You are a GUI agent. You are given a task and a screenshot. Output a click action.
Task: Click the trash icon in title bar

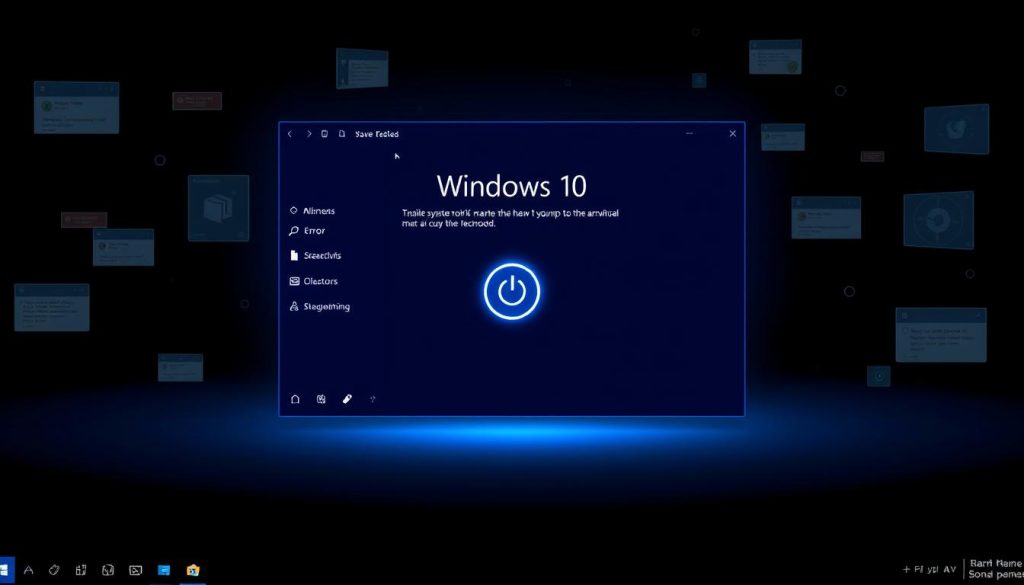click(x=325, y=134)
